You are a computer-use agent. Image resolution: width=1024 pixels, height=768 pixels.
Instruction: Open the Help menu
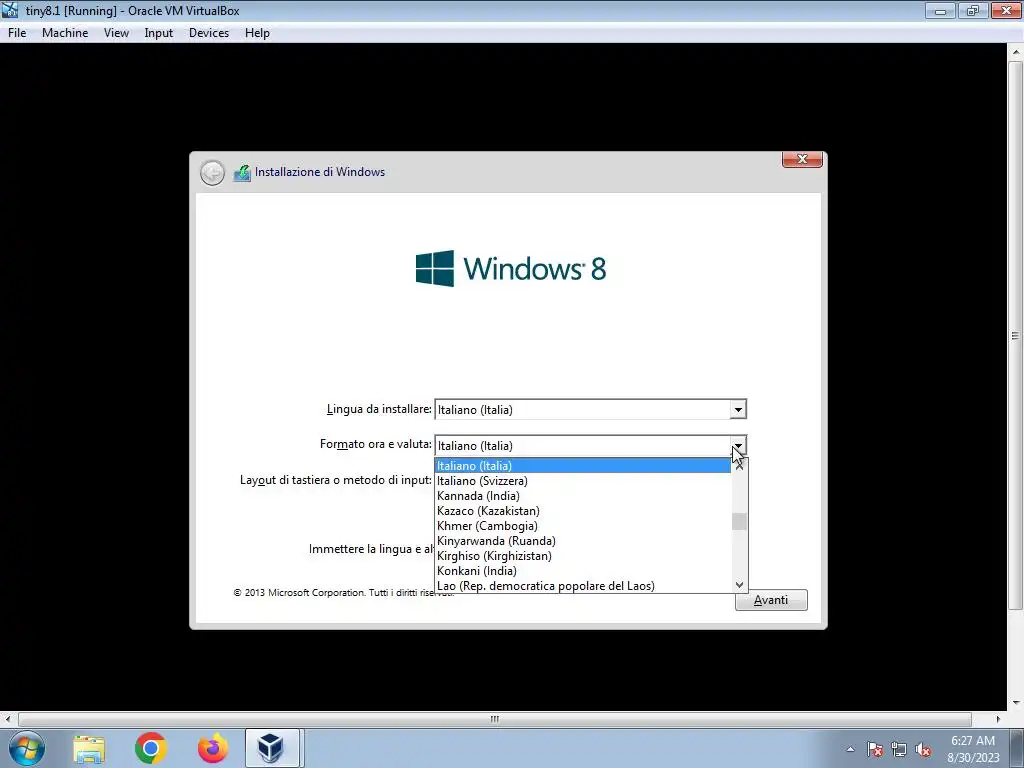pos(257,33)
